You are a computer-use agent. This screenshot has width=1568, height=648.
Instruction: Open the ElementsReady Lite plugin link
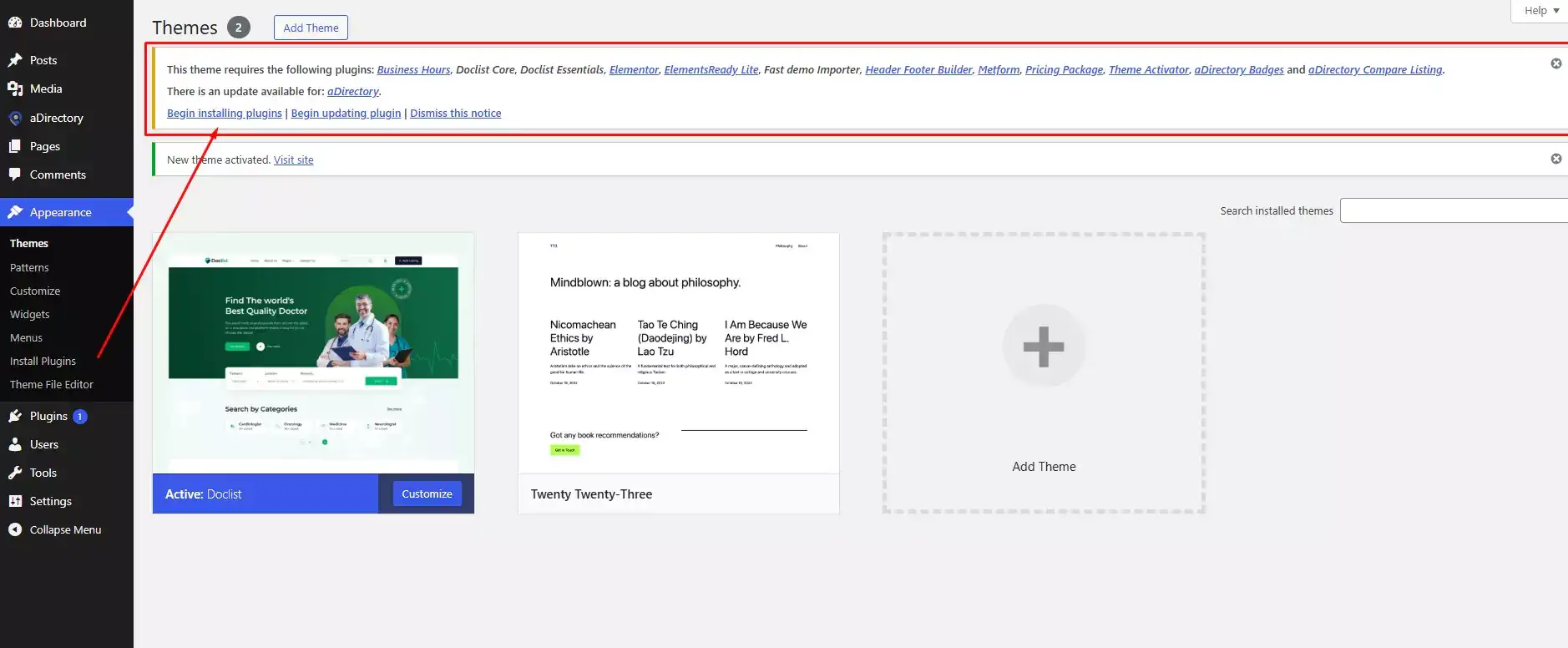[711, 69]
